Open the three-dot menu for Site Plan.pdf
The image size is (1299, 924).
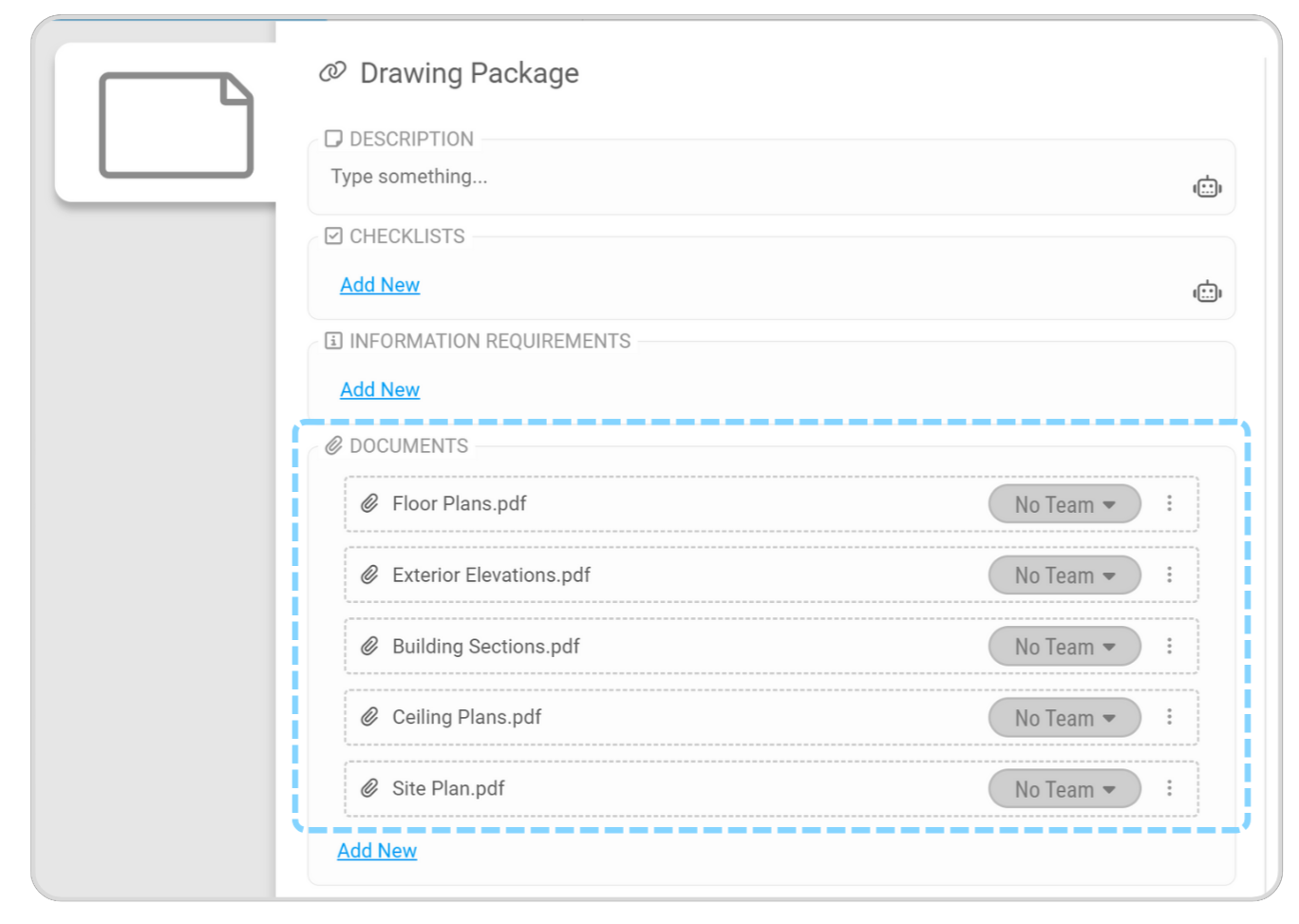click(1169, 788)
